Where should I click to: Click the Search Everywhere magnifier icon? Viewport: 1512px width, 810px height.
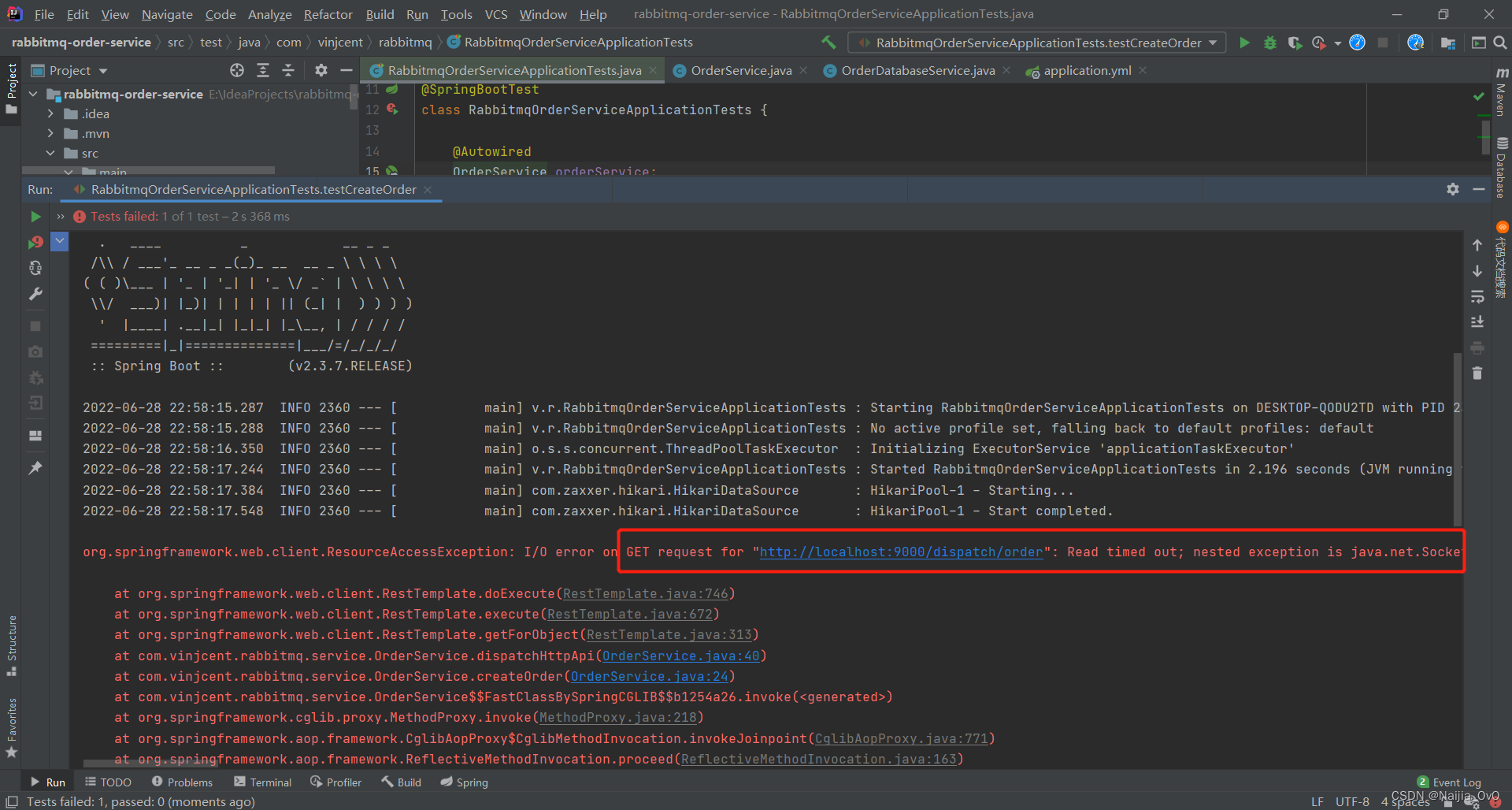(1500, 43)
